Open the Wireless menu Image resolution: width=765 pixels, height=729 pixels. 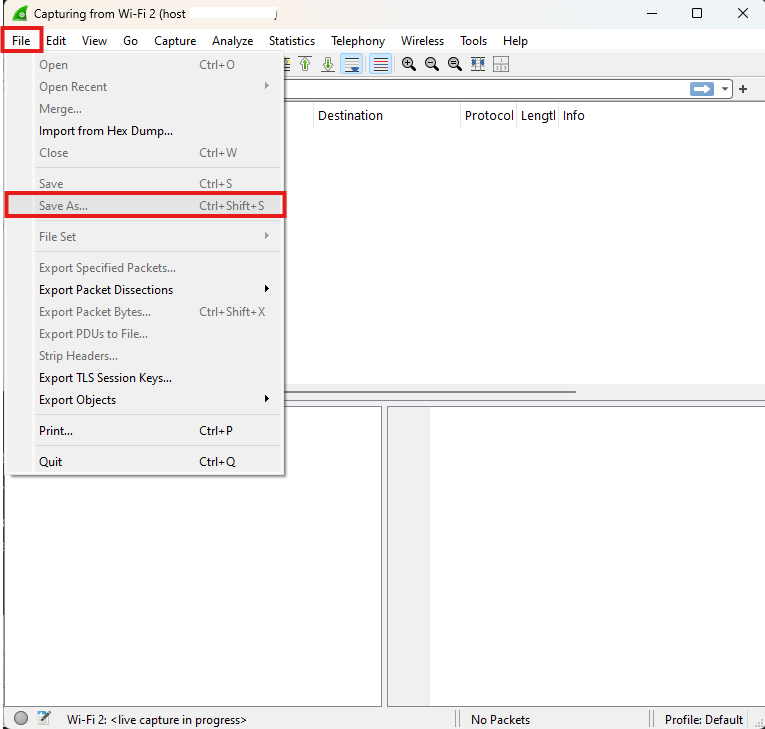[x=423, y=40]
